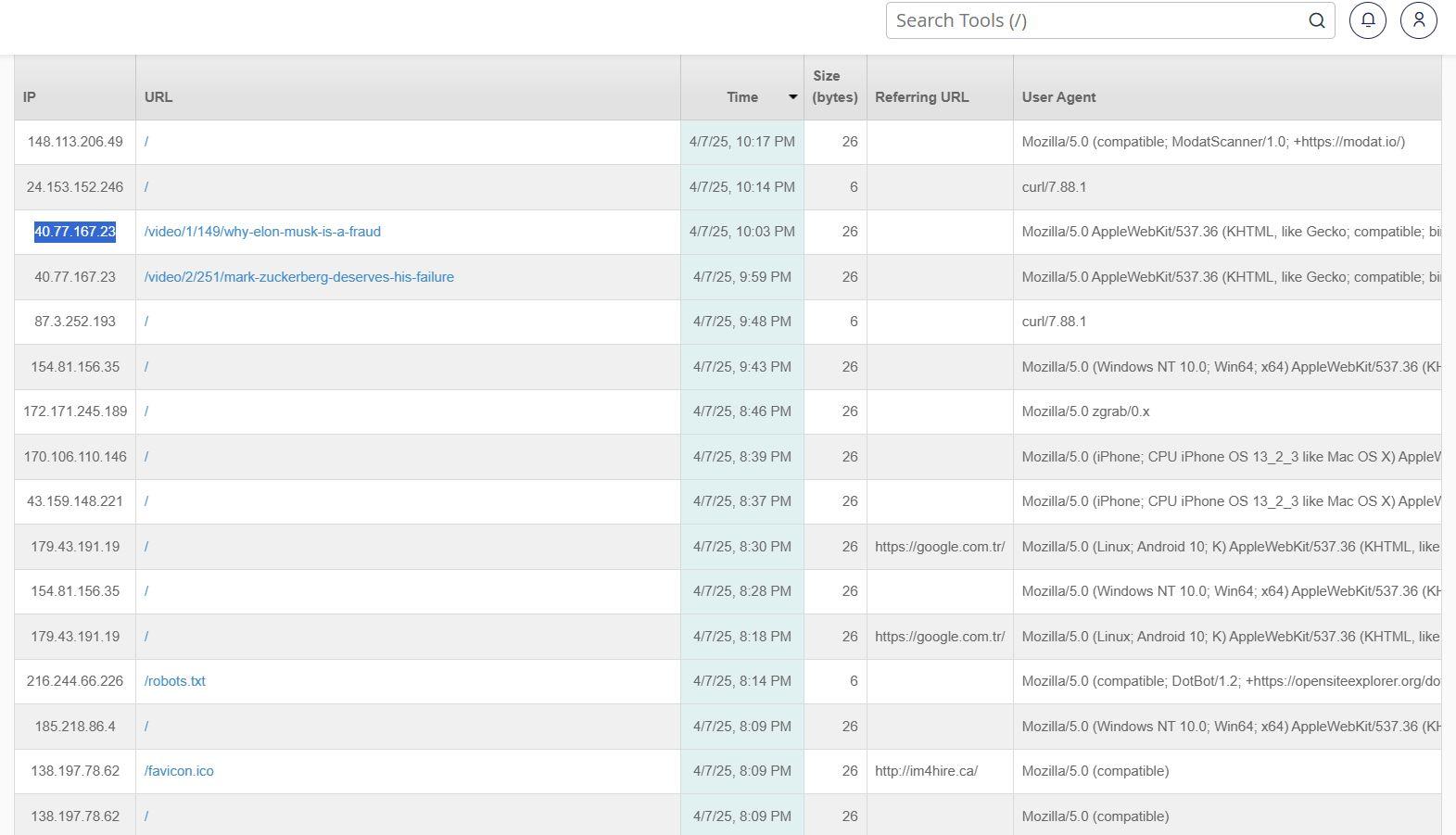
Task: Click the http://im4hire.ca/ referring URL
Action: coord(926,771)
